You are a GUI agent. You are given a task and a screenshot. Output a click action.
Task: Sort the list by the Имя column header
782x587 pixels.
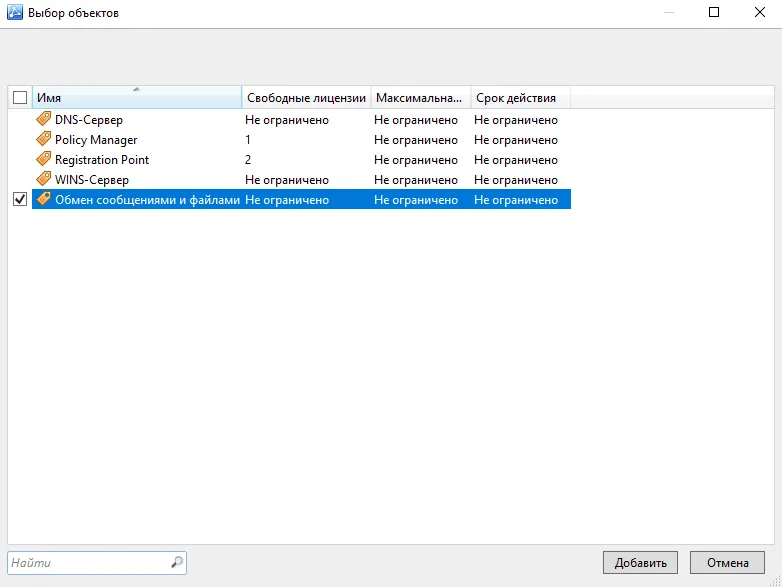tap(137, 97)
